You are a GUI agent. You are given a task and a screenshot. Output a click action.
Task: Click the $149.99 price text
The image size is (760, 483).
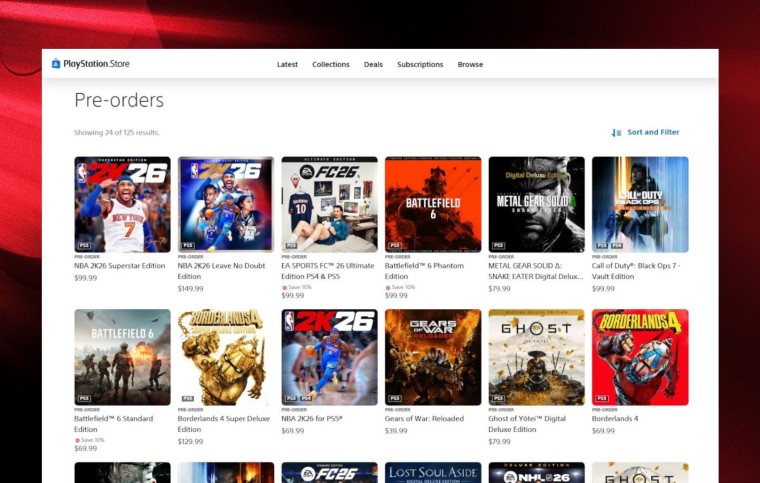point(190,289)
